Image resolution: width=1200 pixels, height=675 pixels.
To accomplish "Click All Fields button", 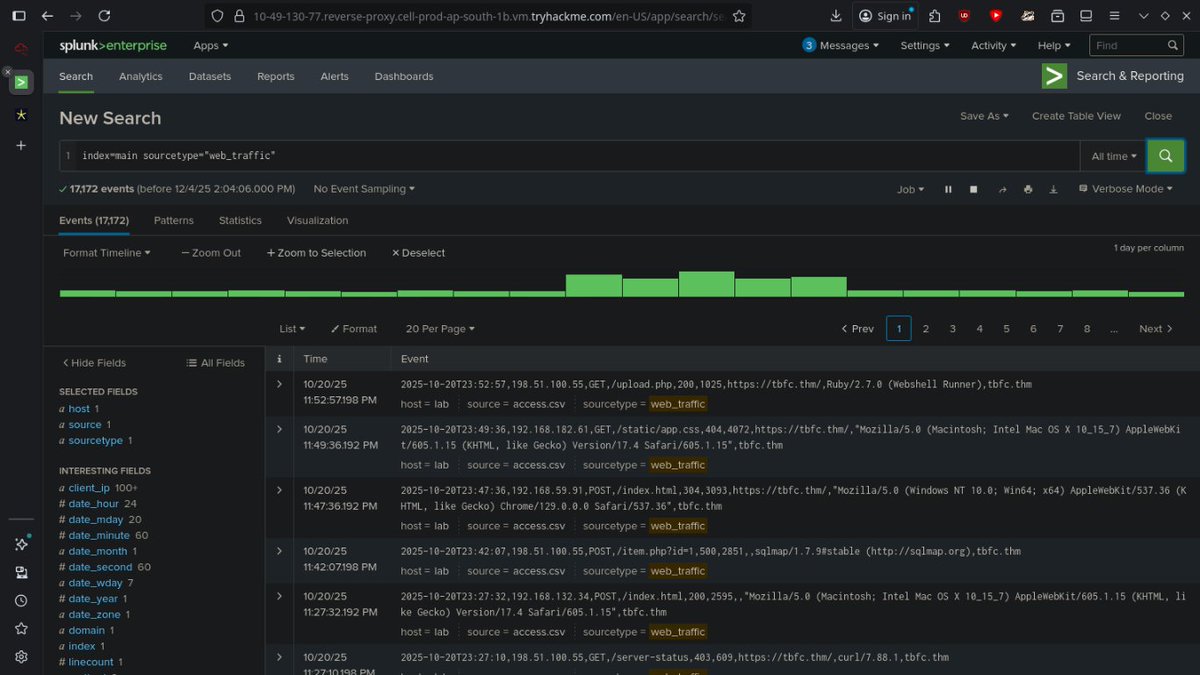I will pyautogui.click(x=215, y=363).
